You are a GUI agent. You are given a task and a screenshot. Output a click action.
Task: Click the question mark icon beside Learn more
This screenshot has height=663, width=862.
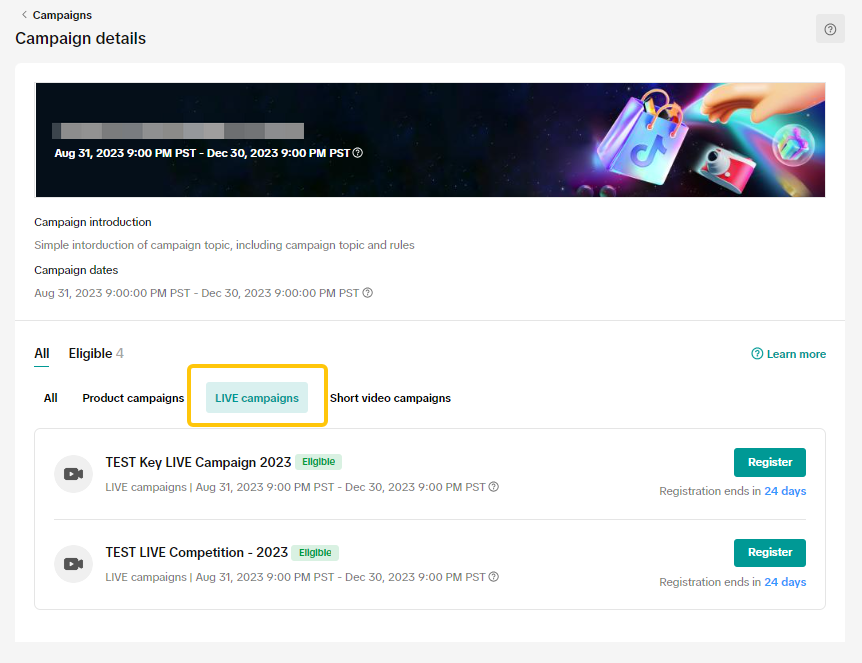coord(757,354)
